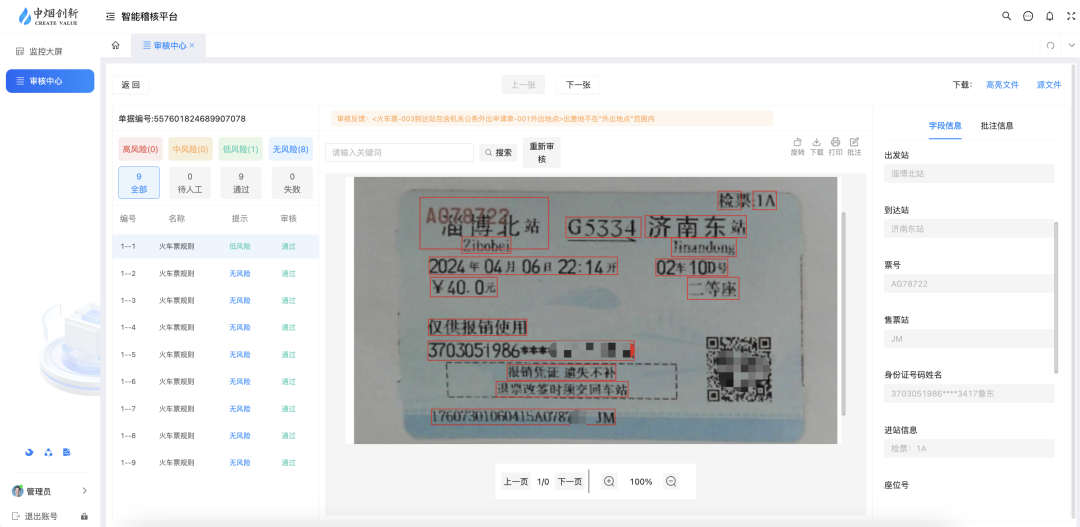
Task: Click the 进站信息 field
Action: (x=969, y=448)
